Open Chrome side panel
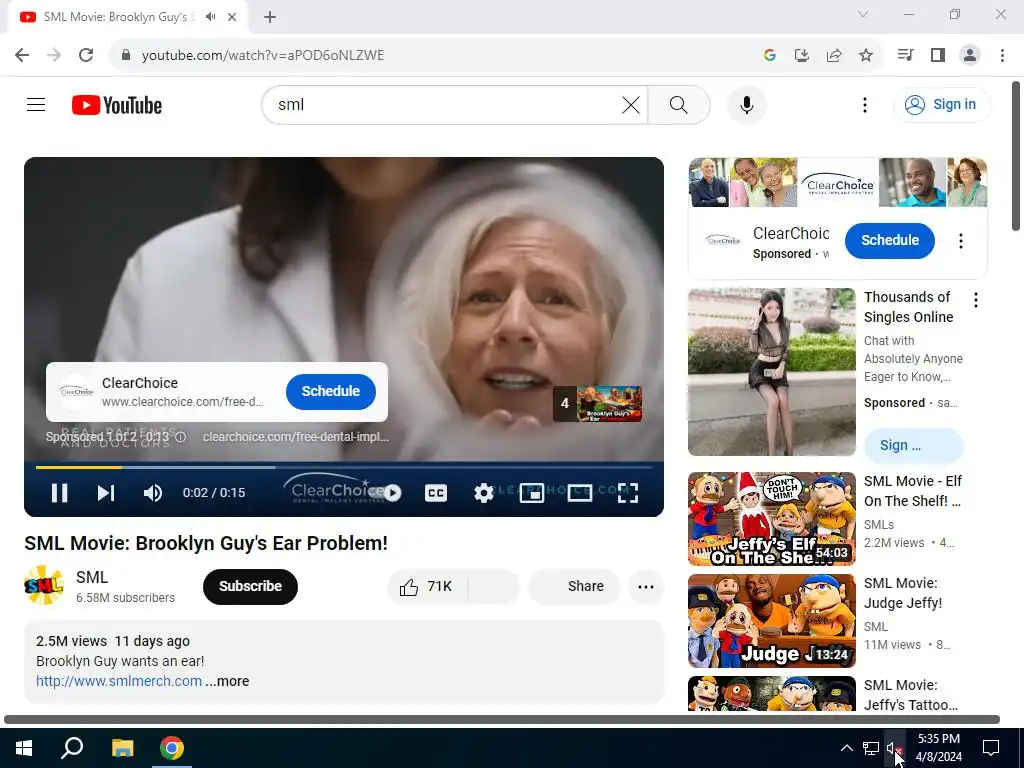Screen dimensions: 1024x768 point(938,55)
